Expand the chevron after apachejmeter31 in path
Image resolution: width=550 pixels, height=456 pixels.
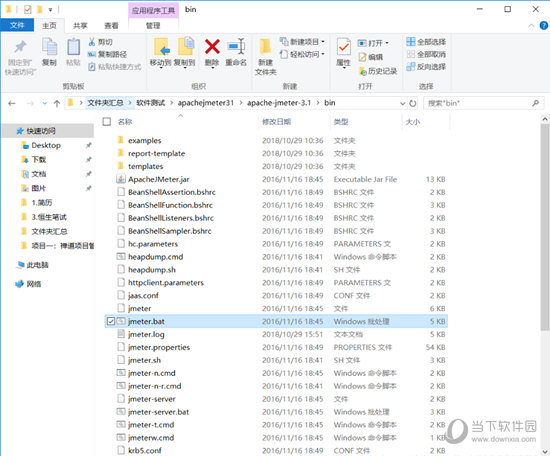point(241,103)
